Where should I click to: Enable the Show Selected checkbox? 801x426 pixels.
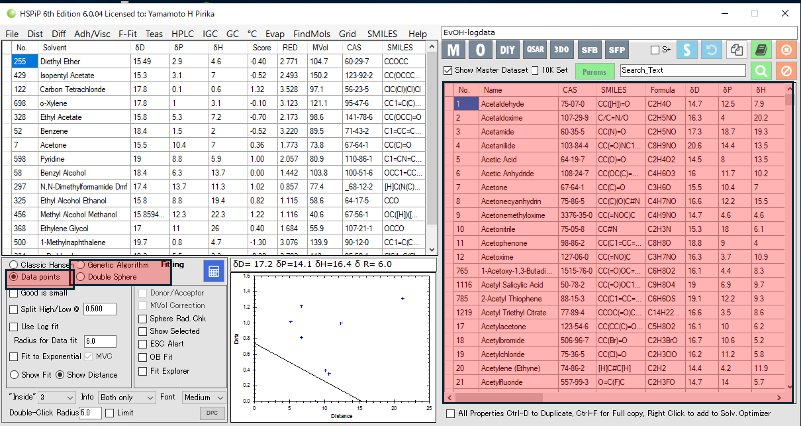(x=143, y=331)
